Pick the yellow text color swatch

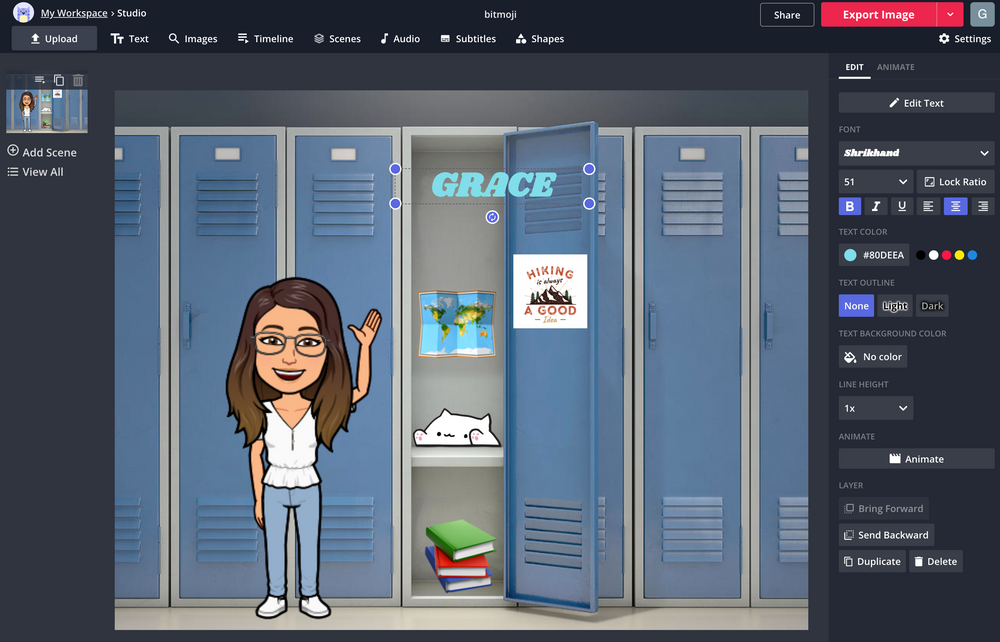point(959,255)
